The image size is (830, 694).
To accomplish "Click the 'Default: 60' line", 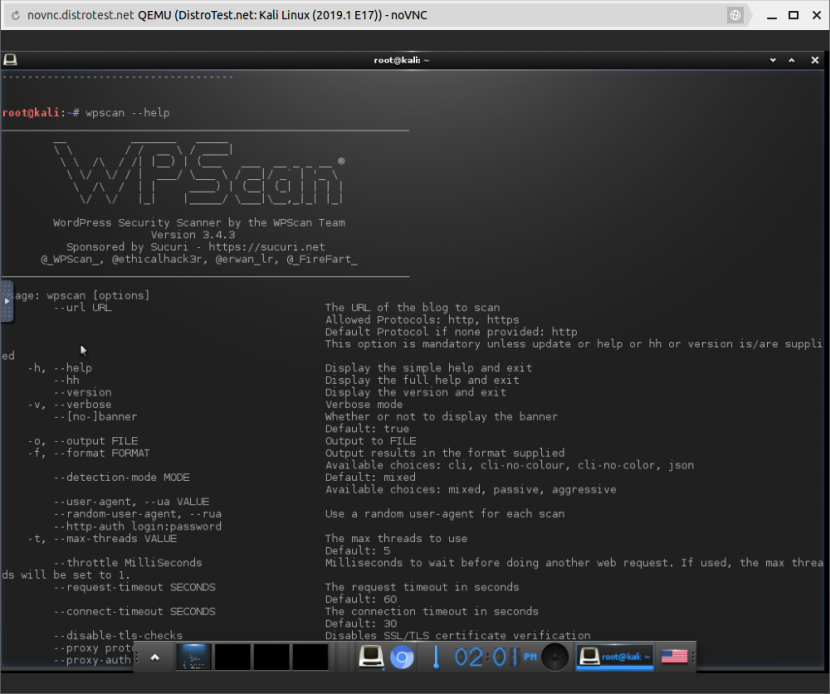I will click(x=360, y=599).
